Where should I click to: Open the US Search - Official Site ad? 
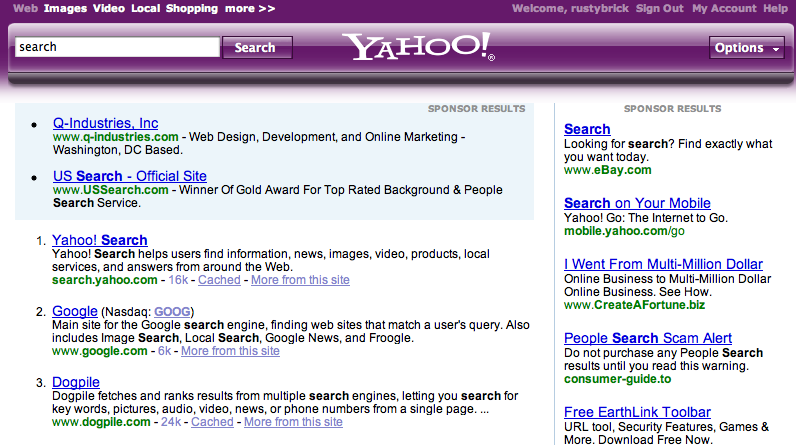point(130,176)
